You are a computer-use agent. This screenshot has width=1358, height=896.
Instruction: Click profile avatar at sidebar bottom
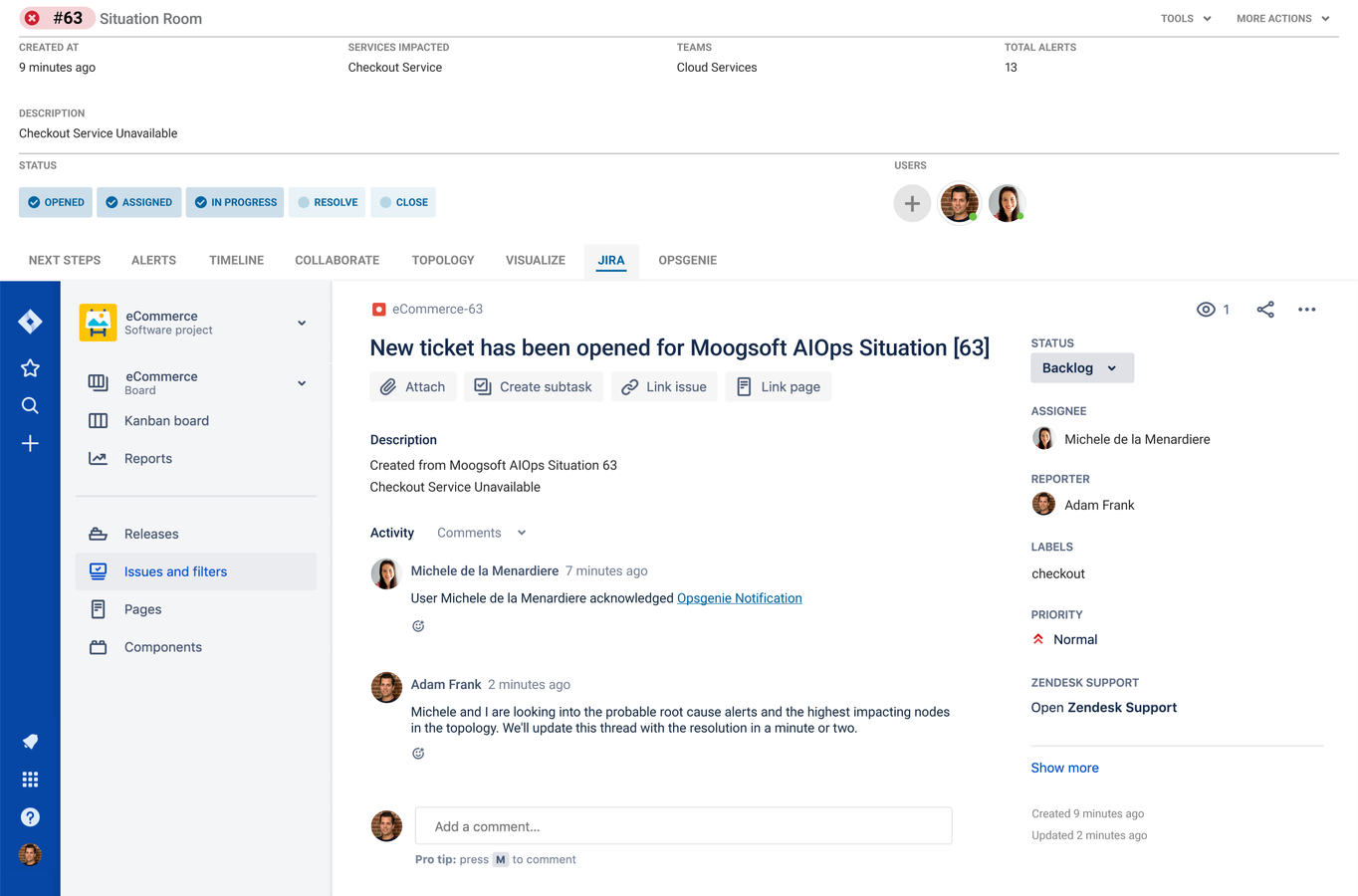[30, 855]
